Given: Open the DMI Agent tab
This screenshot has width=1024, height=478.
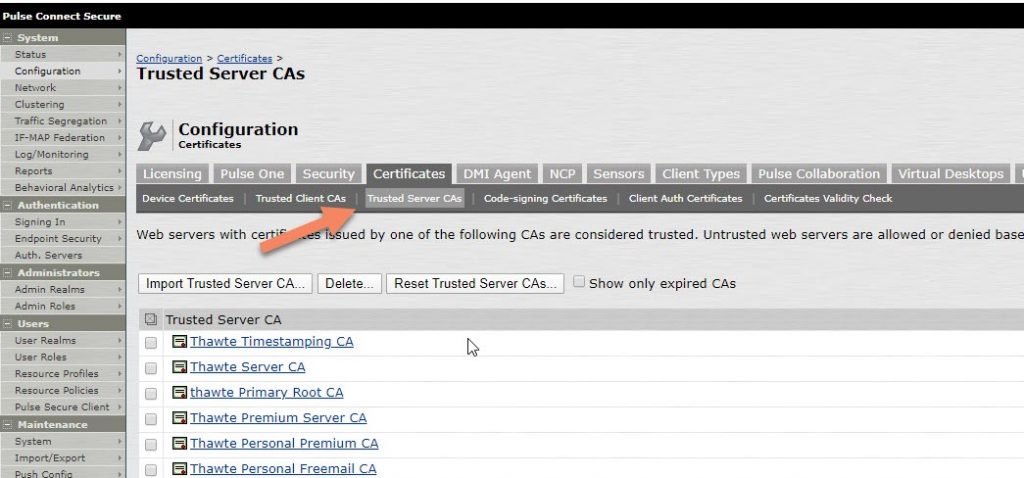Looking at the screenshot, I should pyautogui.click(x=496, y=174).
